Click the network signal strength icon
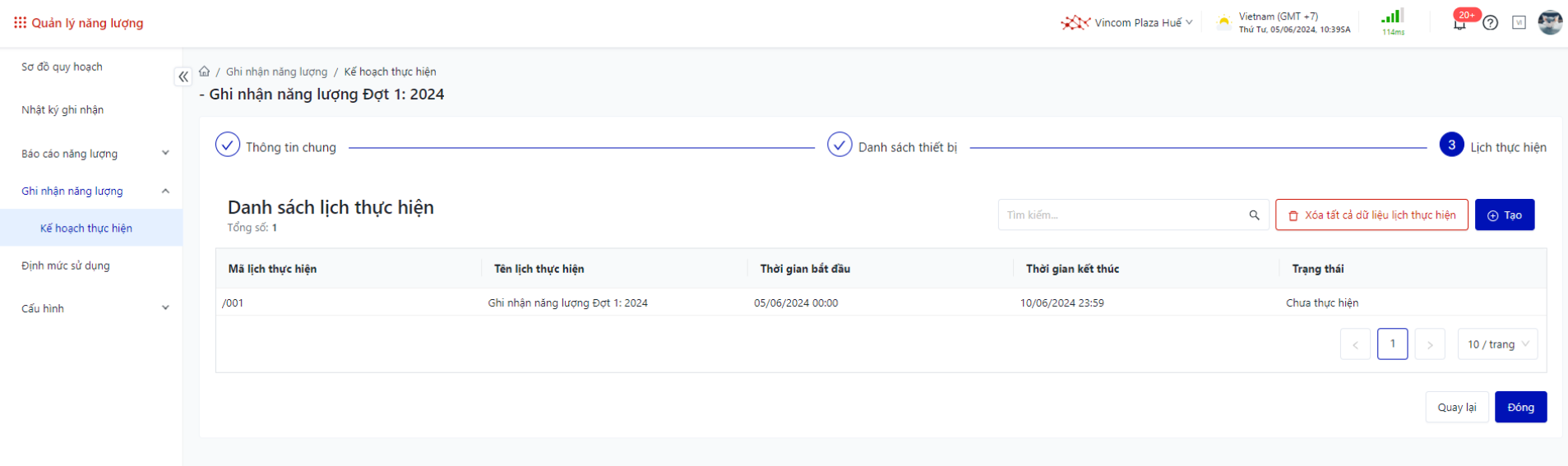Image resolution: width=1568 pixels, height=466 pixels. click(1392, 18)
